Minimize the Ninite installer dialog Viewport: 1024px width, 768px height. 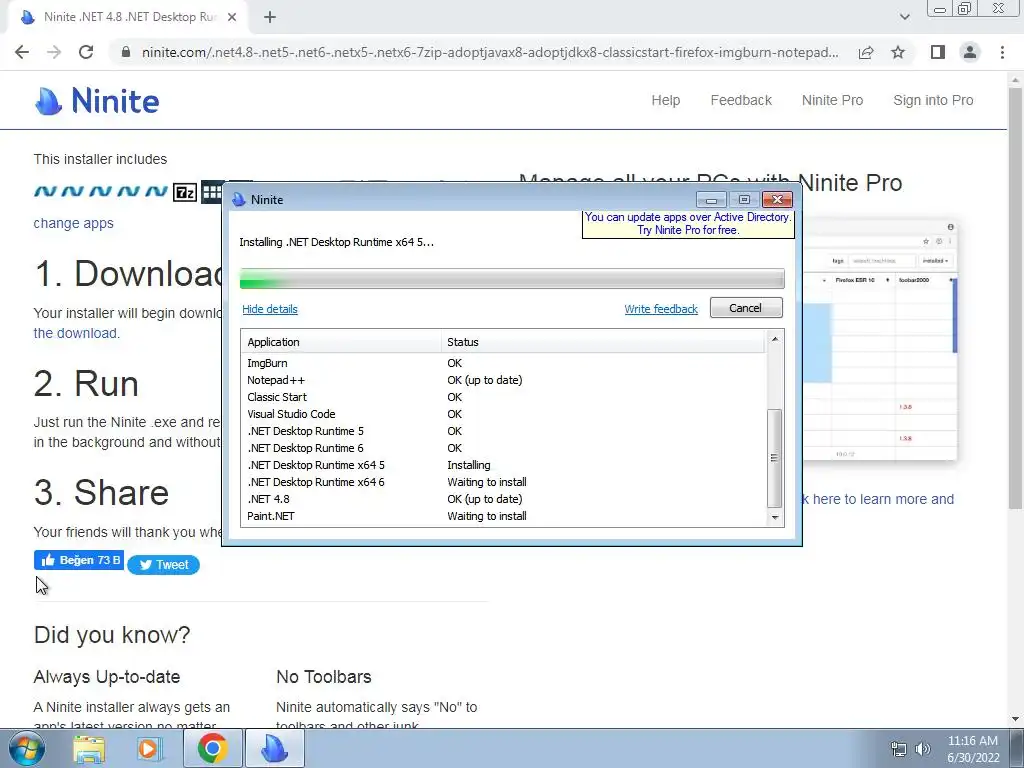click(x=711, y=199)
